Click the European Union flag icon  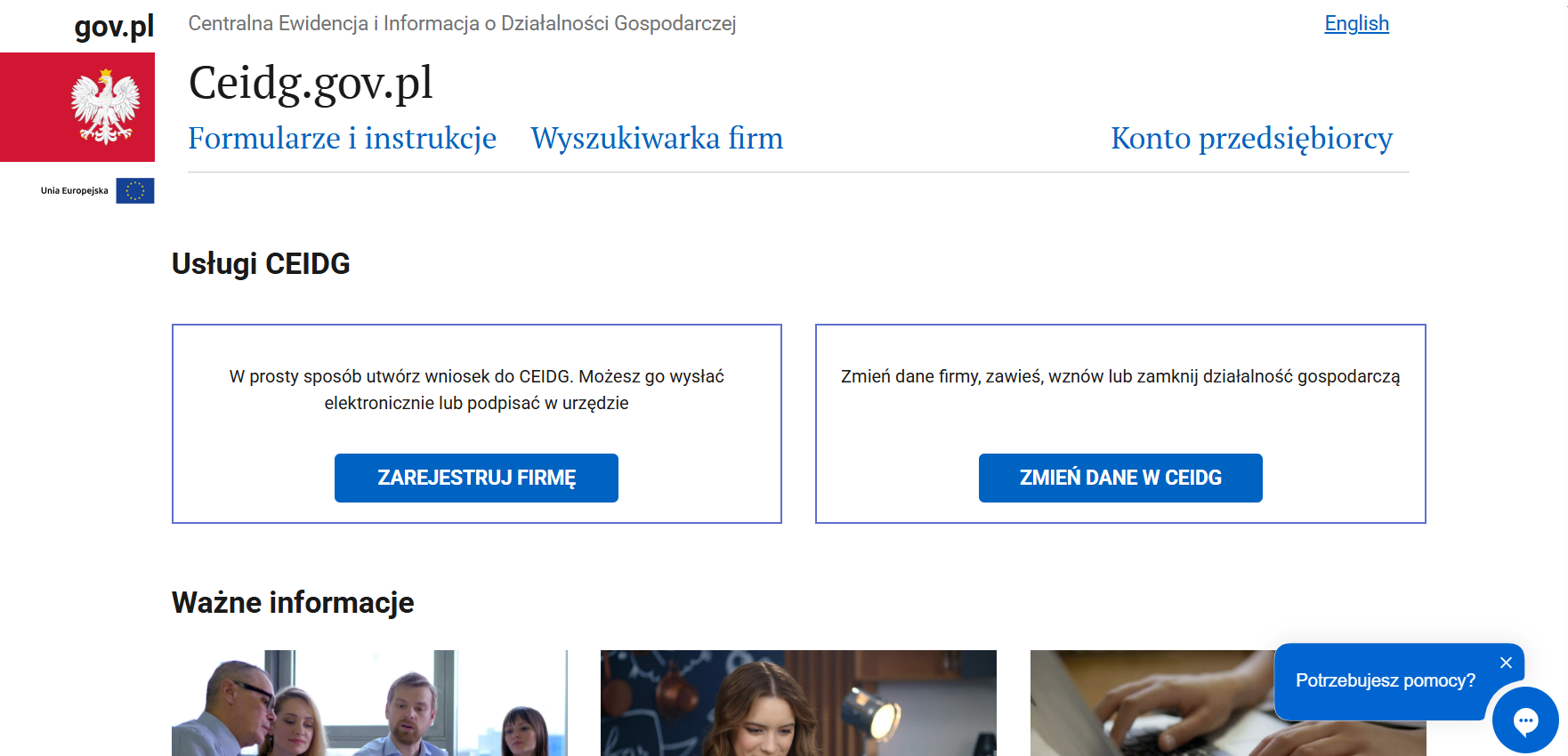point(135,190)
